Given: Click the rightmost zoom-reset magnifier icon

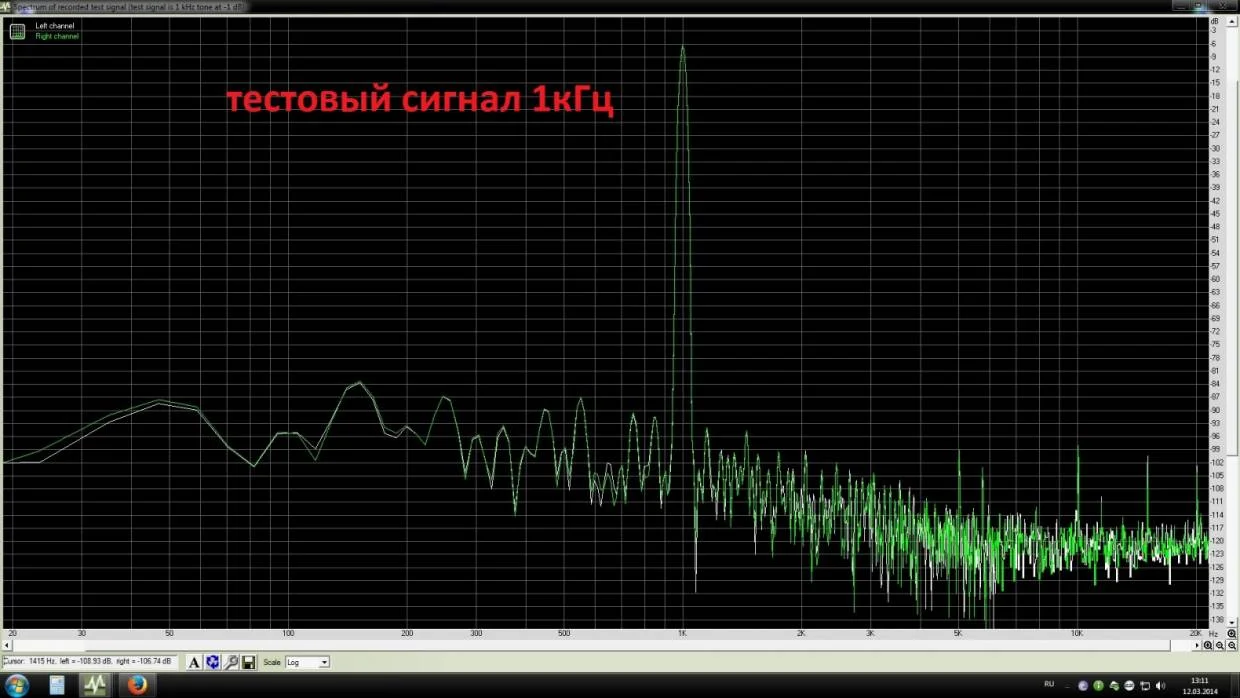Looking at the screenshot, I should tap(1232, 645).
